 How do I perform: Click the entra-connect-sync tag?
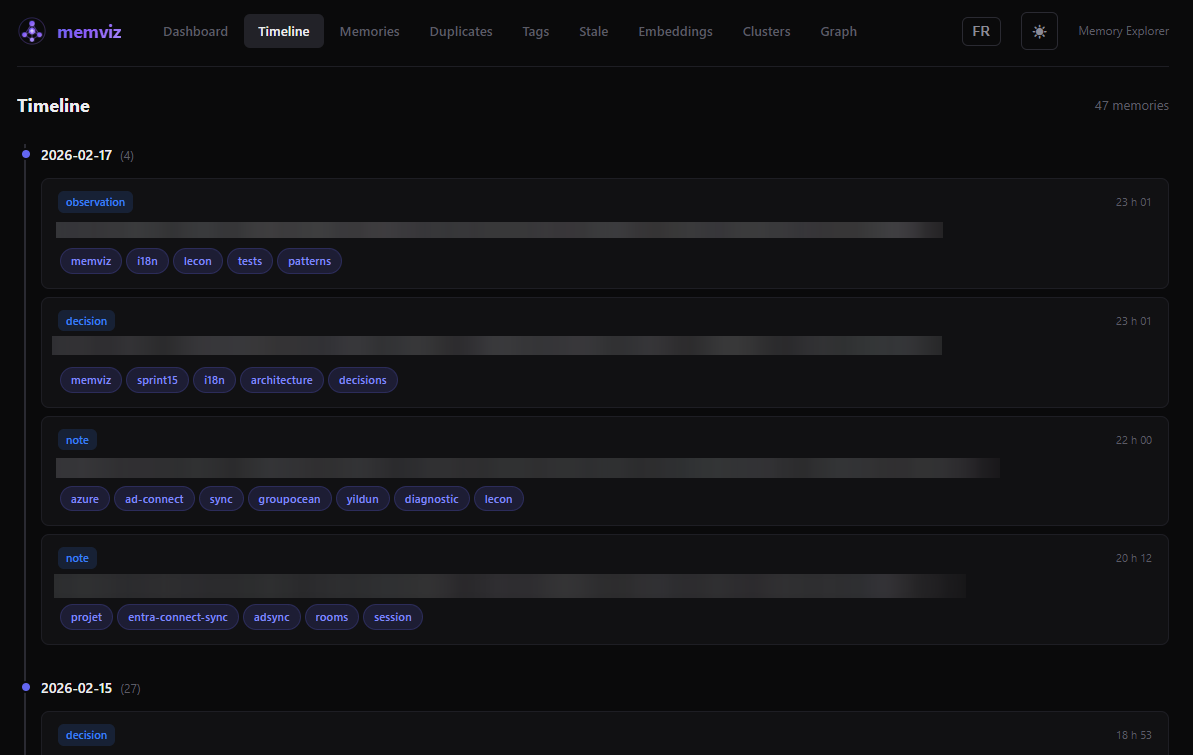(178, 617)
